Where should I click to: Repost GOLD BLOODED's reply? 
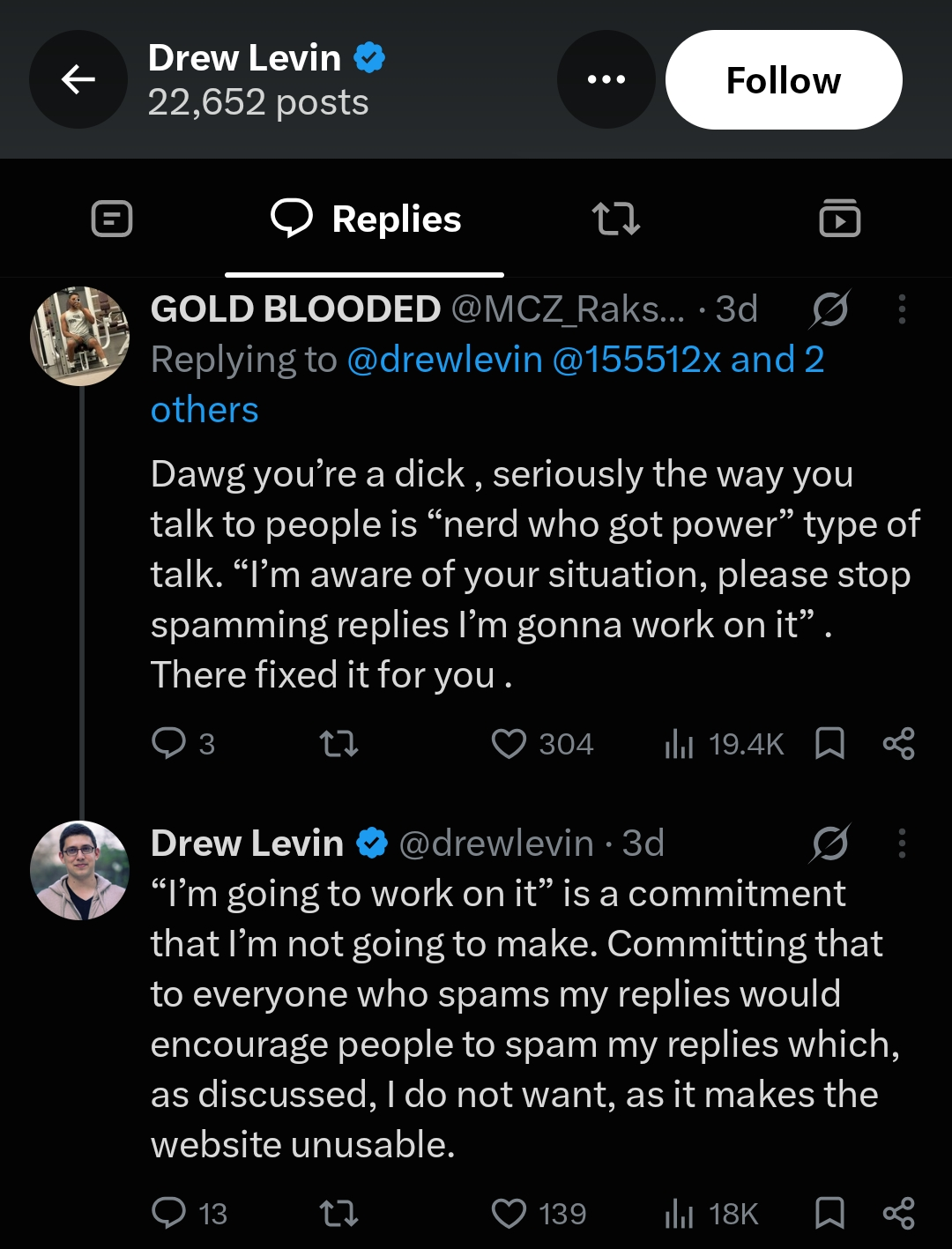(338, 744)
